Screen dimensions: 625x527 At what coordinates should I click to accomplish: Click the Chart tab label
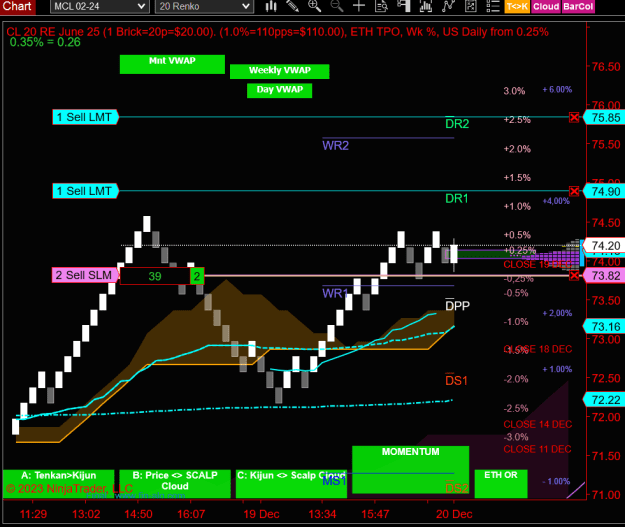click(17, 6)
